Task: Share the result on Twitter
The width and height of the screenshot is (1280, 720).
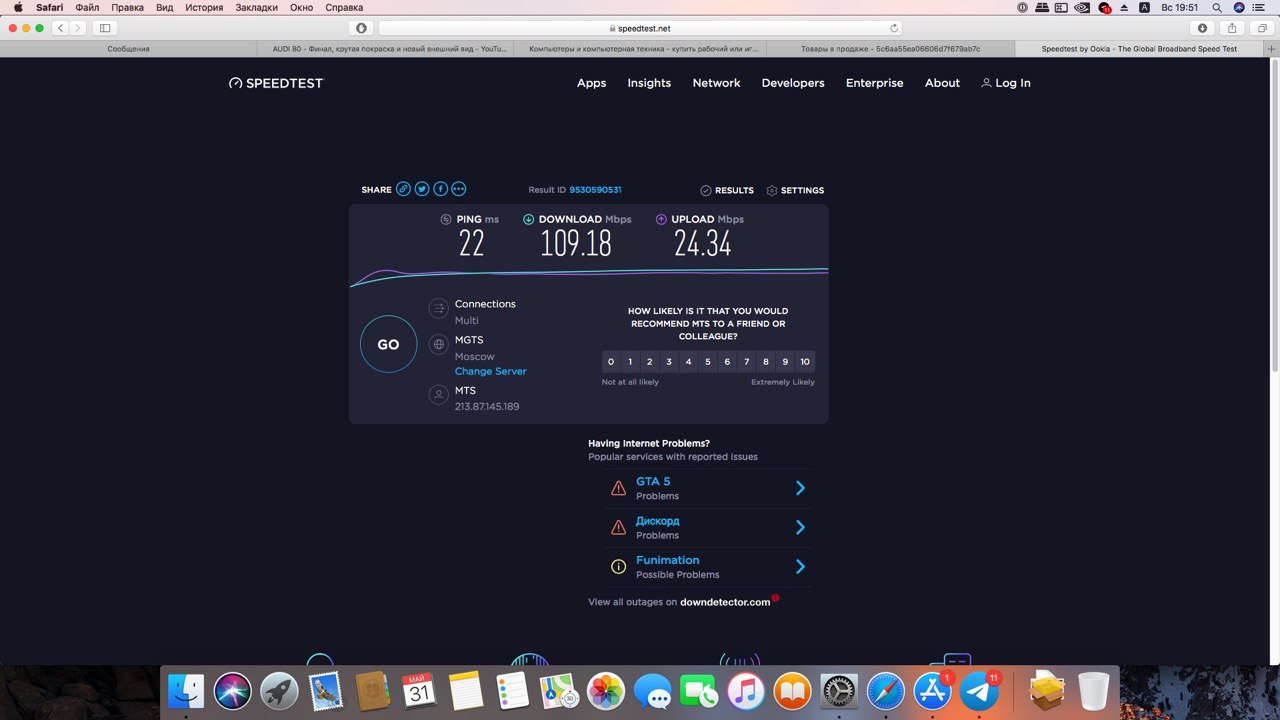Action: tap(422, 189)
